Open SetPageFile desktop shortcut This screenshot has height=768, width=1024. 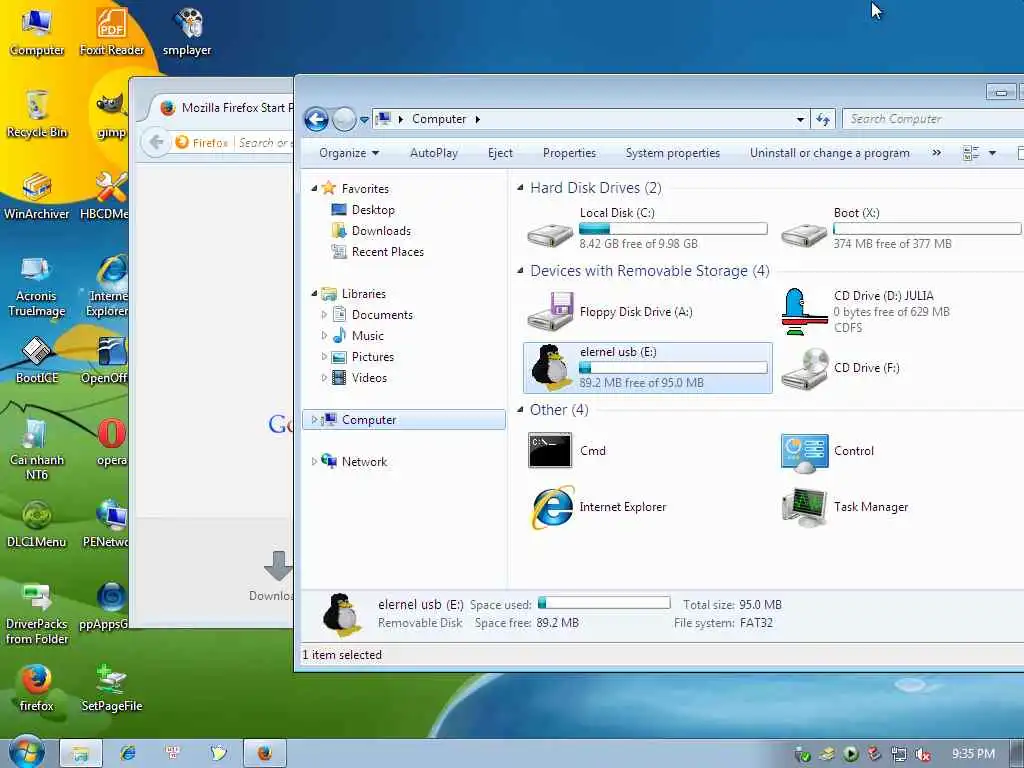tap(112, 688)
